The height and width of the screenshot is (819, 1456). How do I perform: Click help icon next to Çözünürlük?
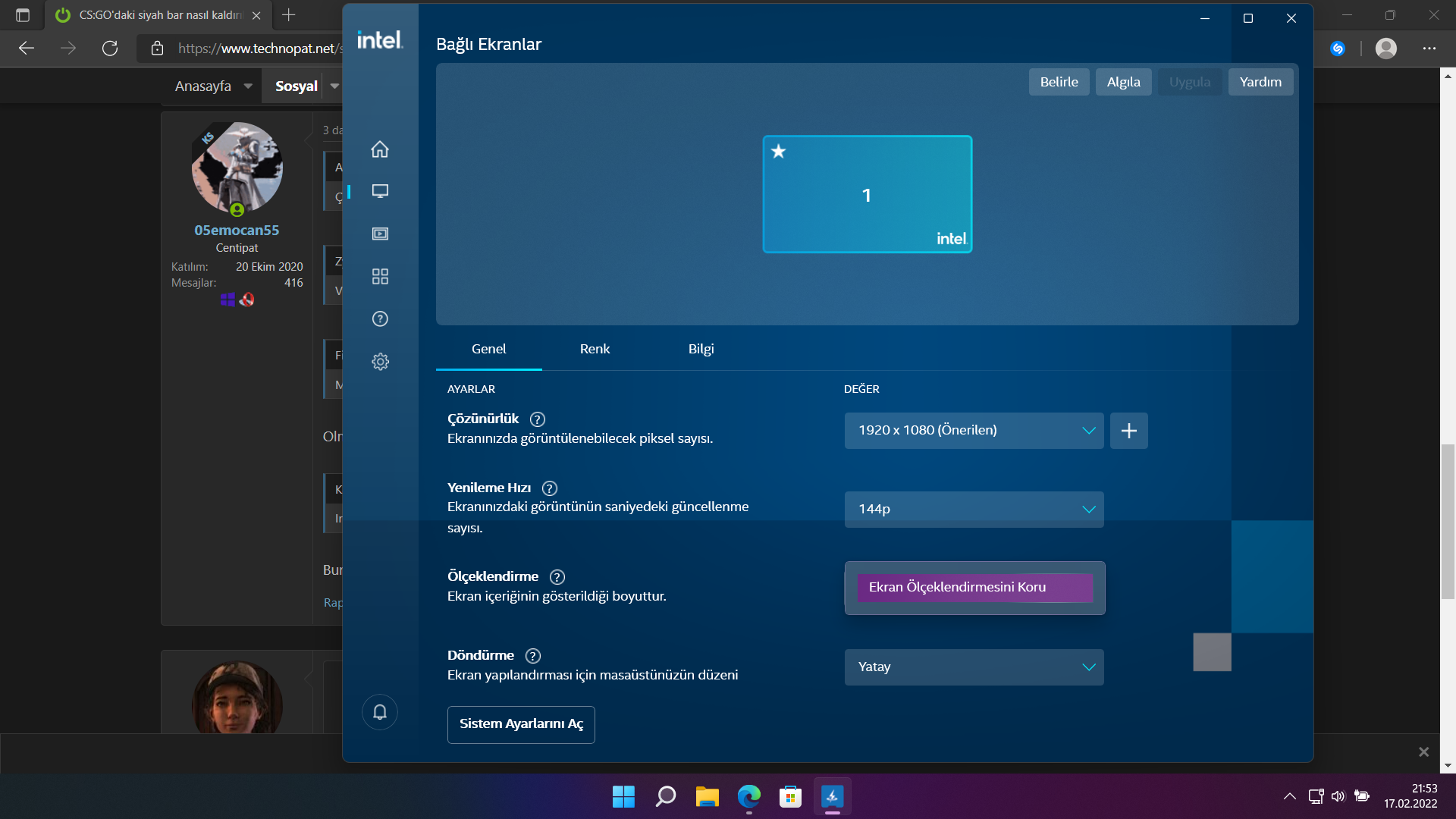tap(538, 419)
